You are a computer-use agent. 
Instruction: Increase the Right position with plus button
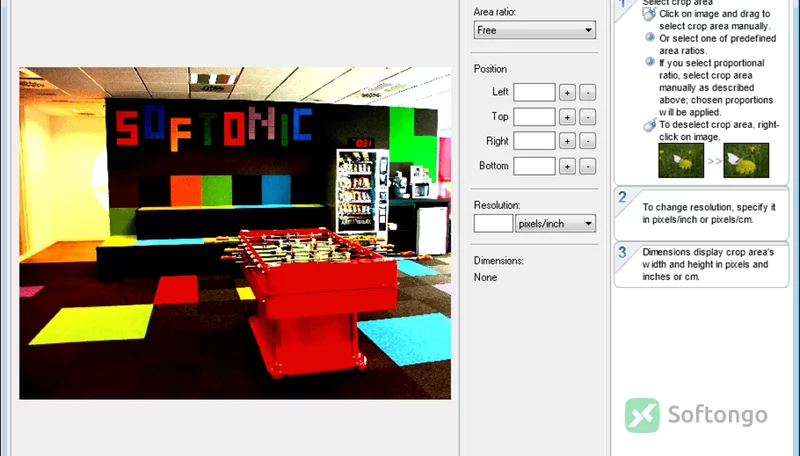point(567,141)
